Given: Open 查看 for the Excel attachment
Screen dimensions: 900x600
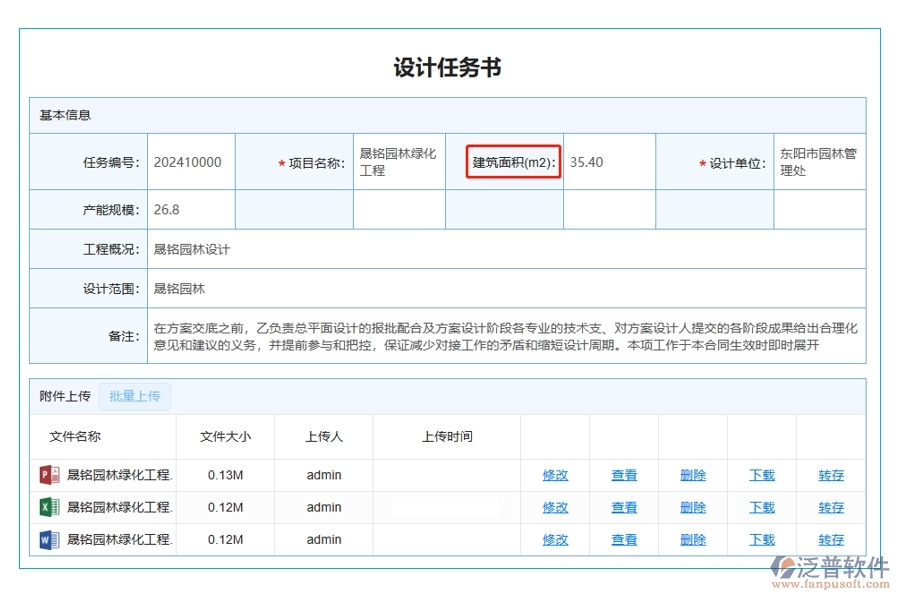Looking at the screenshot, I should point(624,507).
